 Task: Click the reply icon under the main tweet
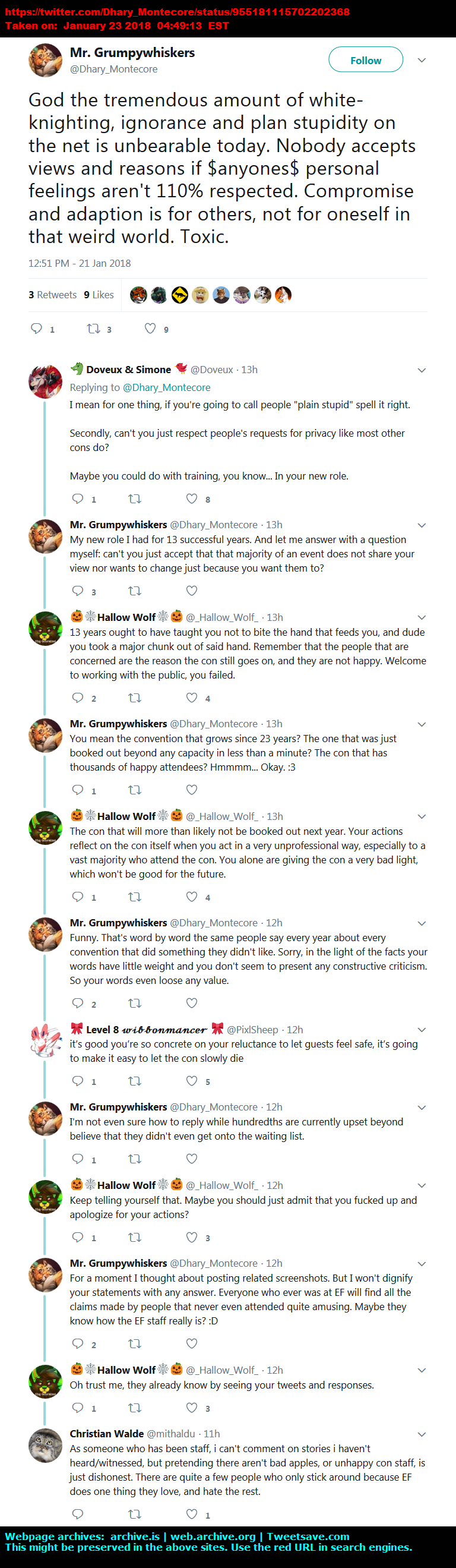36,329
